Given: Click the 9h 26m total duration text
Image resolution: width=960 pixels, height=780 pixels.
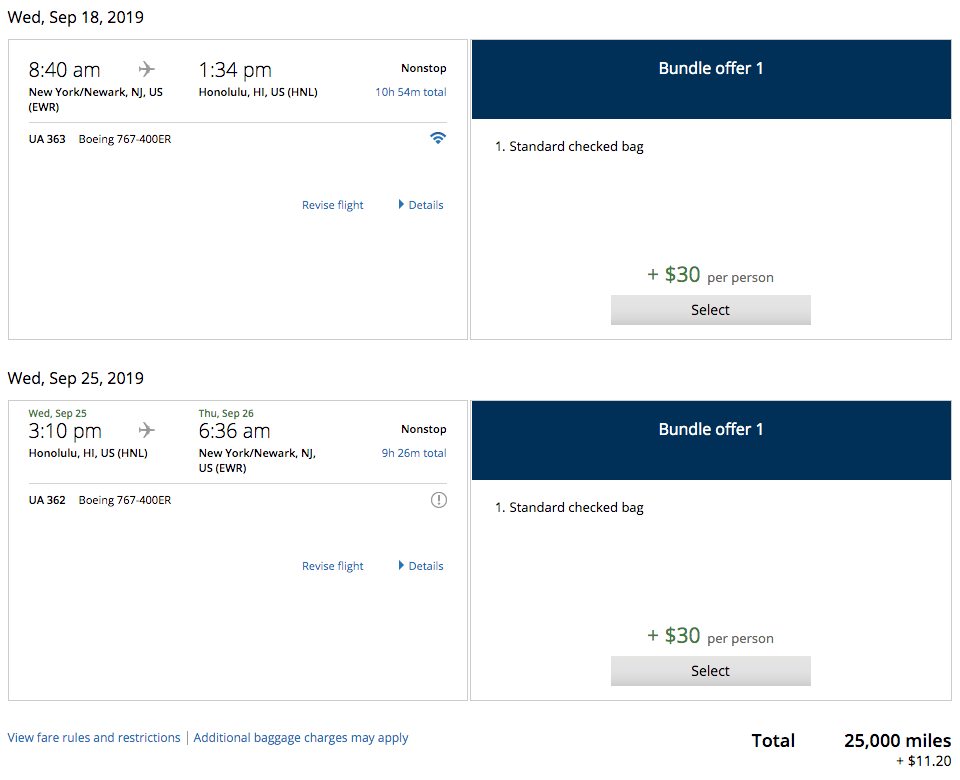Looking at the screenshot, I should pos(414,453).
